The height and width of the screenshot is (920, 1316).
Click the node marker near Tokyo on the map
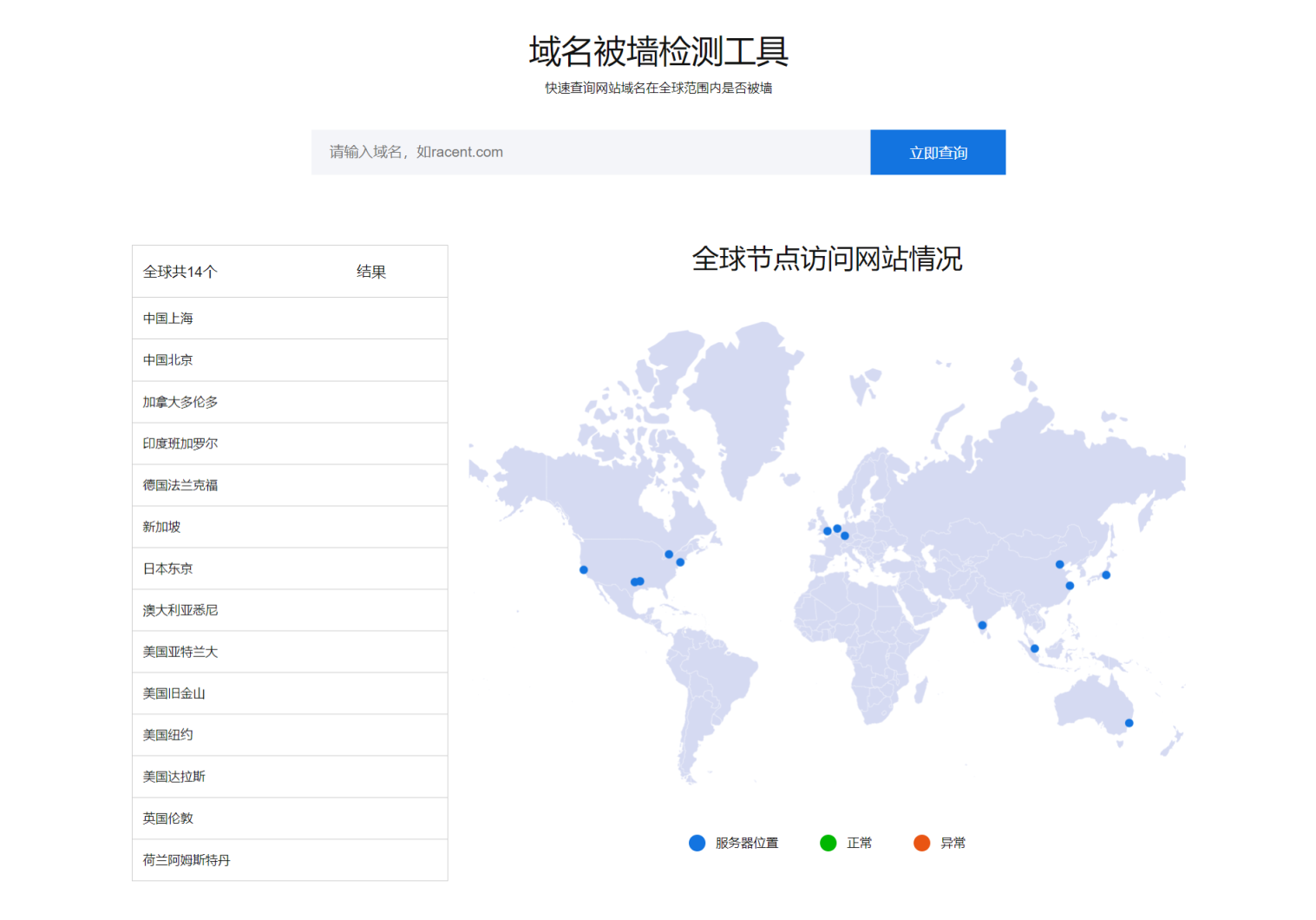coord(1104,575)
